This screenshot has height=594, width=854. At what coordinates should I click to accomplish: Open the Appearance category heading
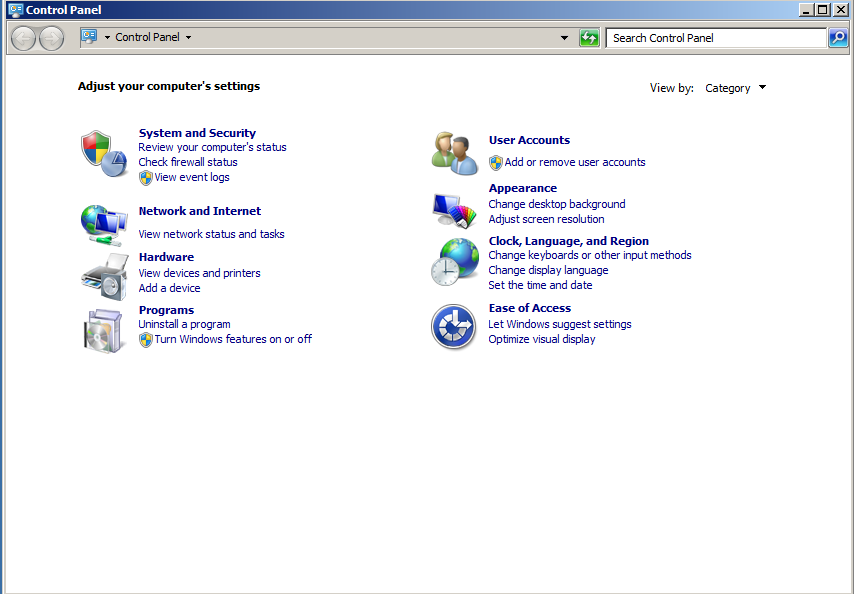(x=523, y=188)
